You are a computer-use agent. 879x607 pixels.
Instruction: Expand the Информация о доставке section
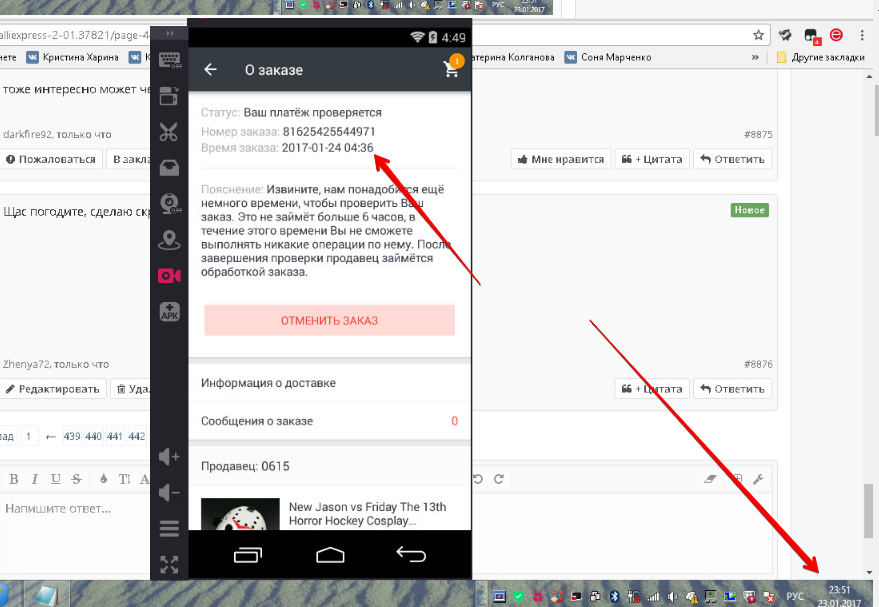click(330, 383)
